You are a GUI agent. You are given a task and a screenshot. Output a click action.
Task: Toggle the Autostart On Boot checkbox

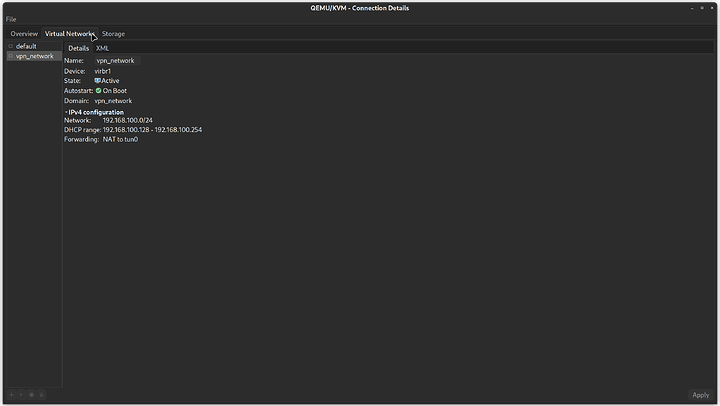pos(98,90)
